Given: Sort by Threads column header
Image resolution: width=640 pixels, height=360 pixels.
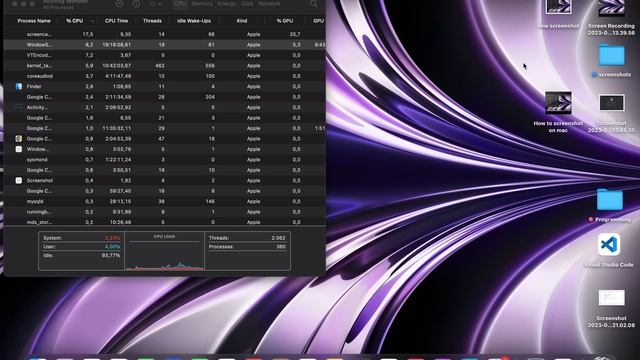Looking at the screenshot, I should [x=152, y=21].
